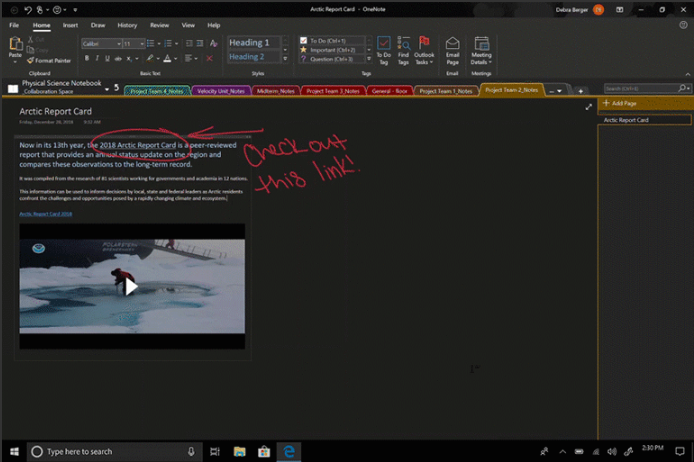Open Microsoft Edge from the taskbar
Image resolution: width=694 pixels, height=462 pixels.
288,451
